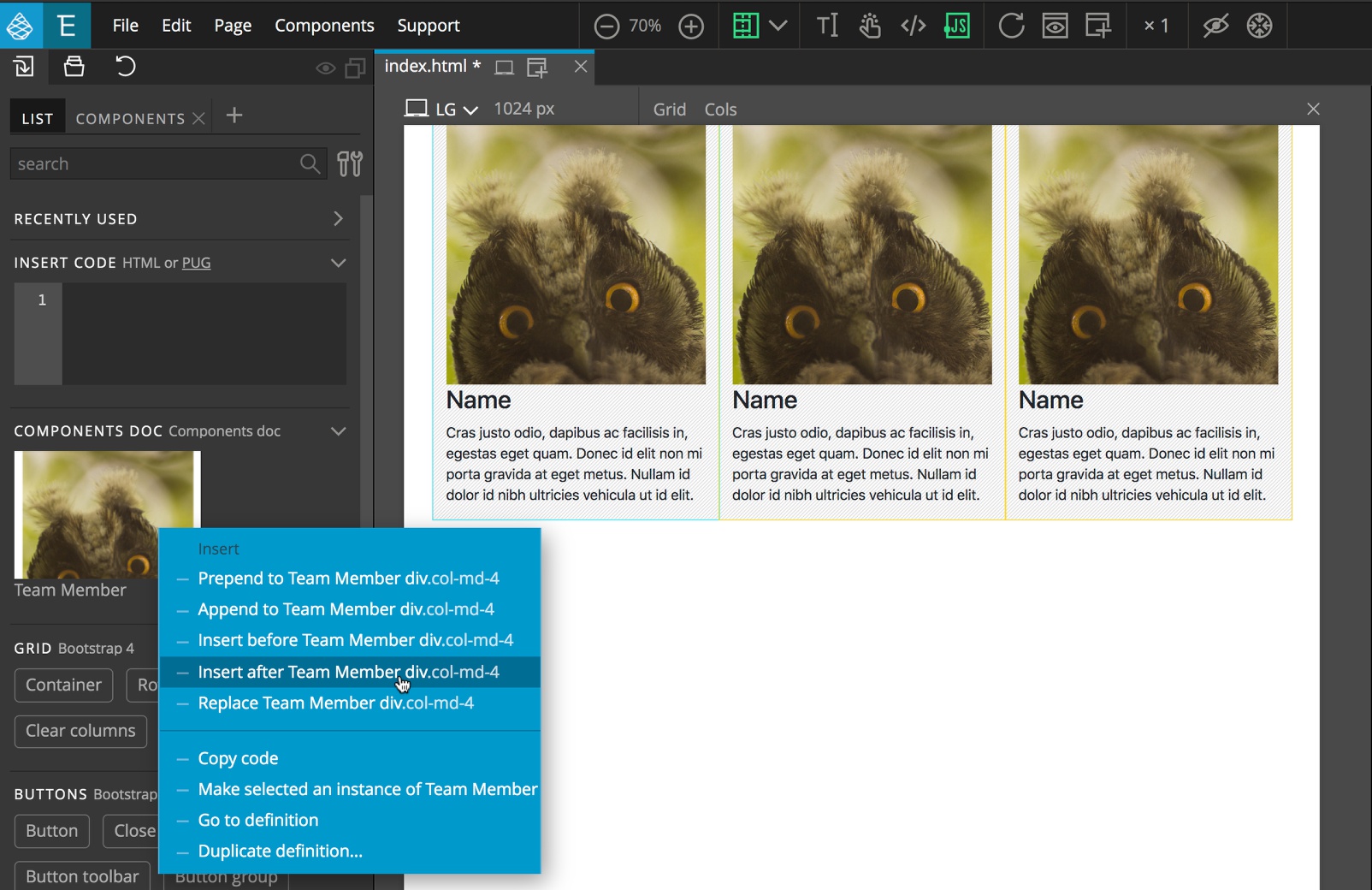Toggle the hidden-eye helper visibility icon
1372x890 pixels.
click(1215, 26)
